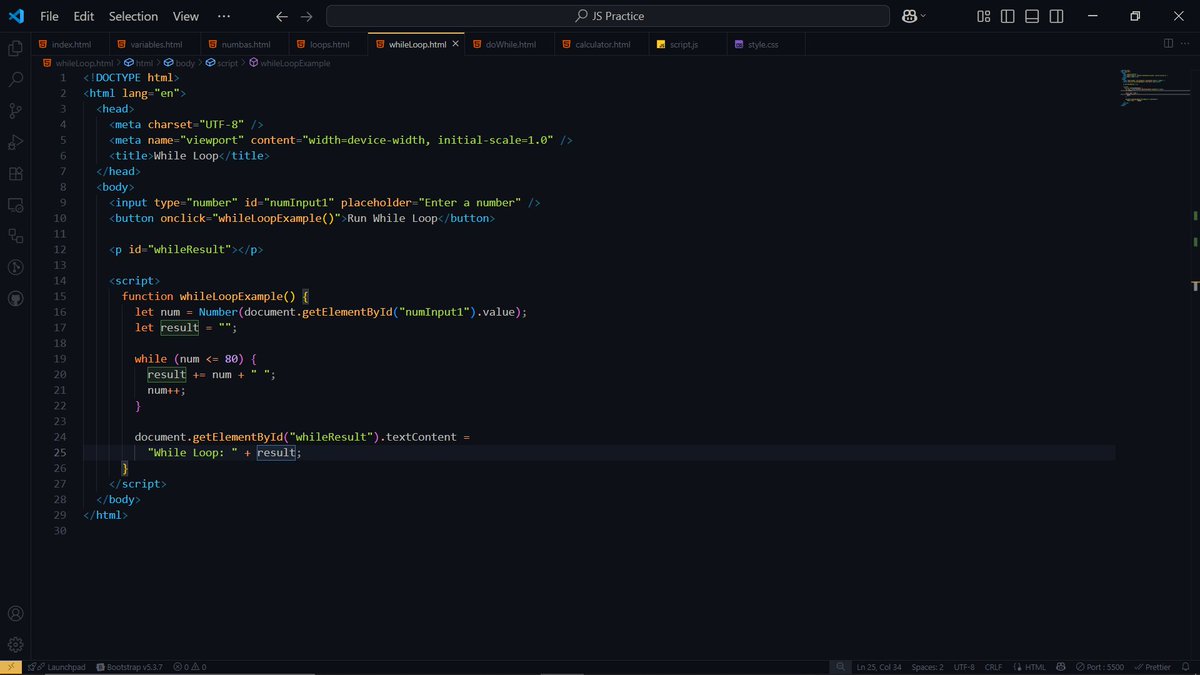Click the Copilot status icon near Port
This screenshot has width=1200, height=675.
pyautogui.click(x=1061, y=667)
